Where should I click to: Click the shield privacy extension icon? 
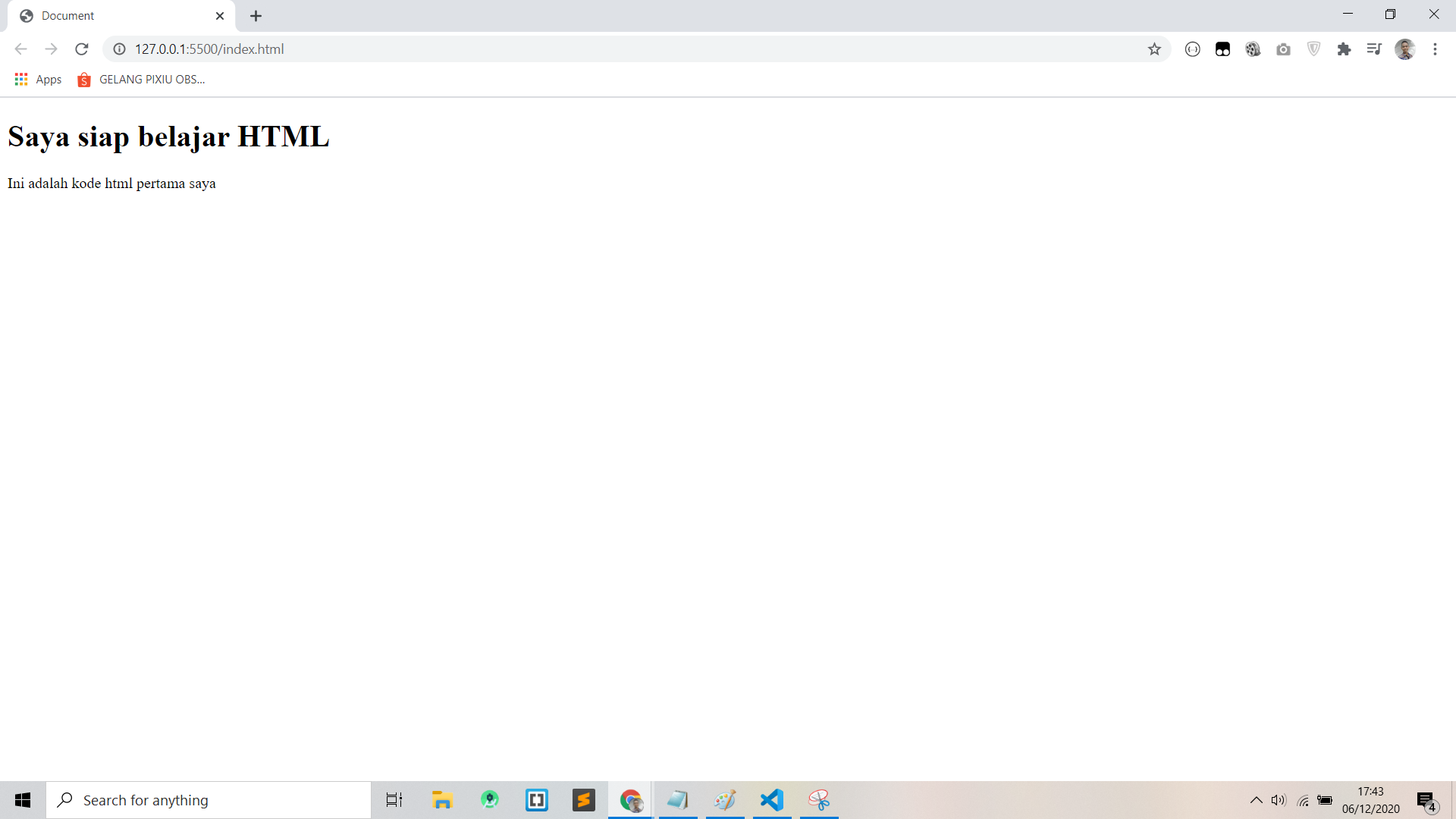pyautogui.click(x=1313, y=49)
